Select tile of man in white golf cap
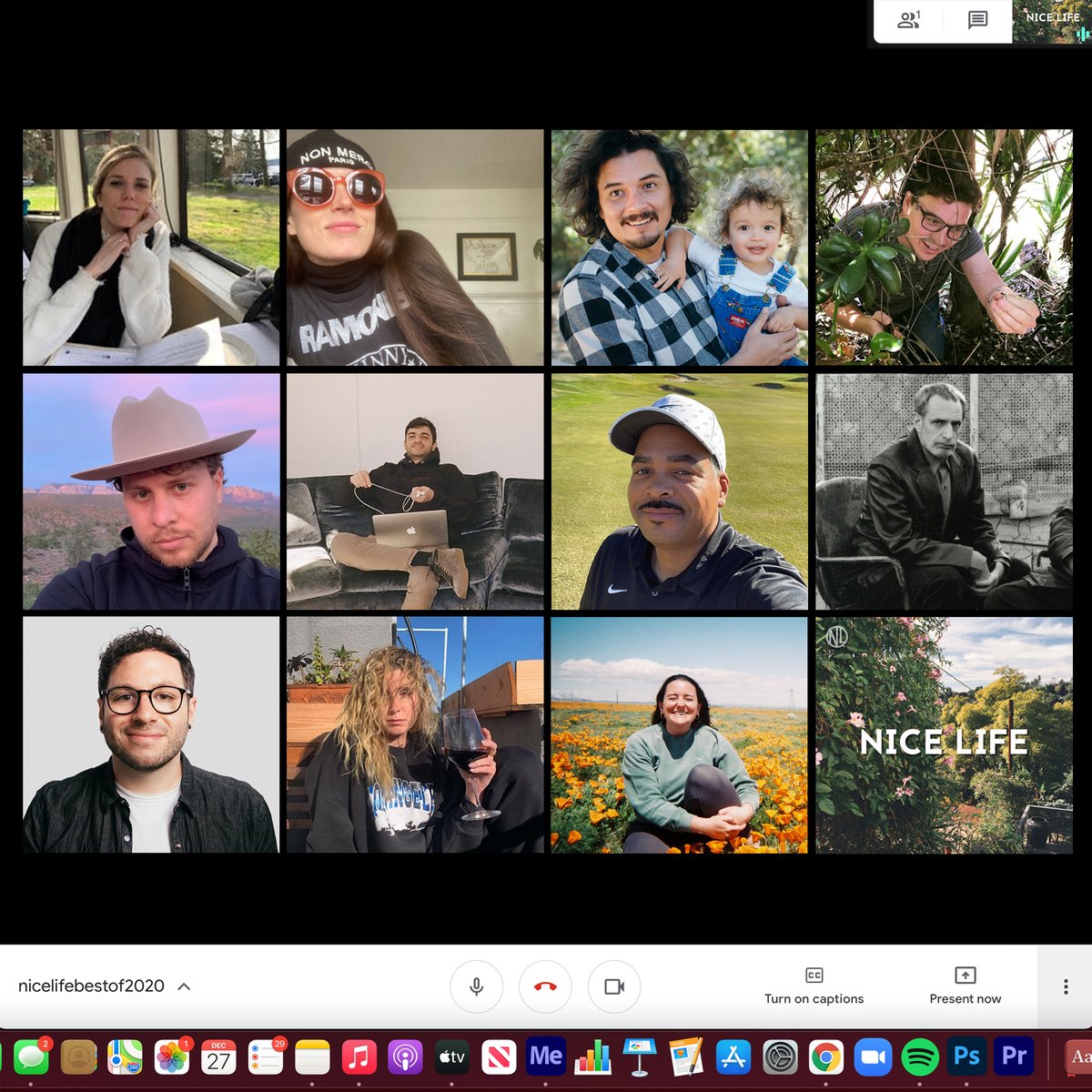 tap(679, 491)
